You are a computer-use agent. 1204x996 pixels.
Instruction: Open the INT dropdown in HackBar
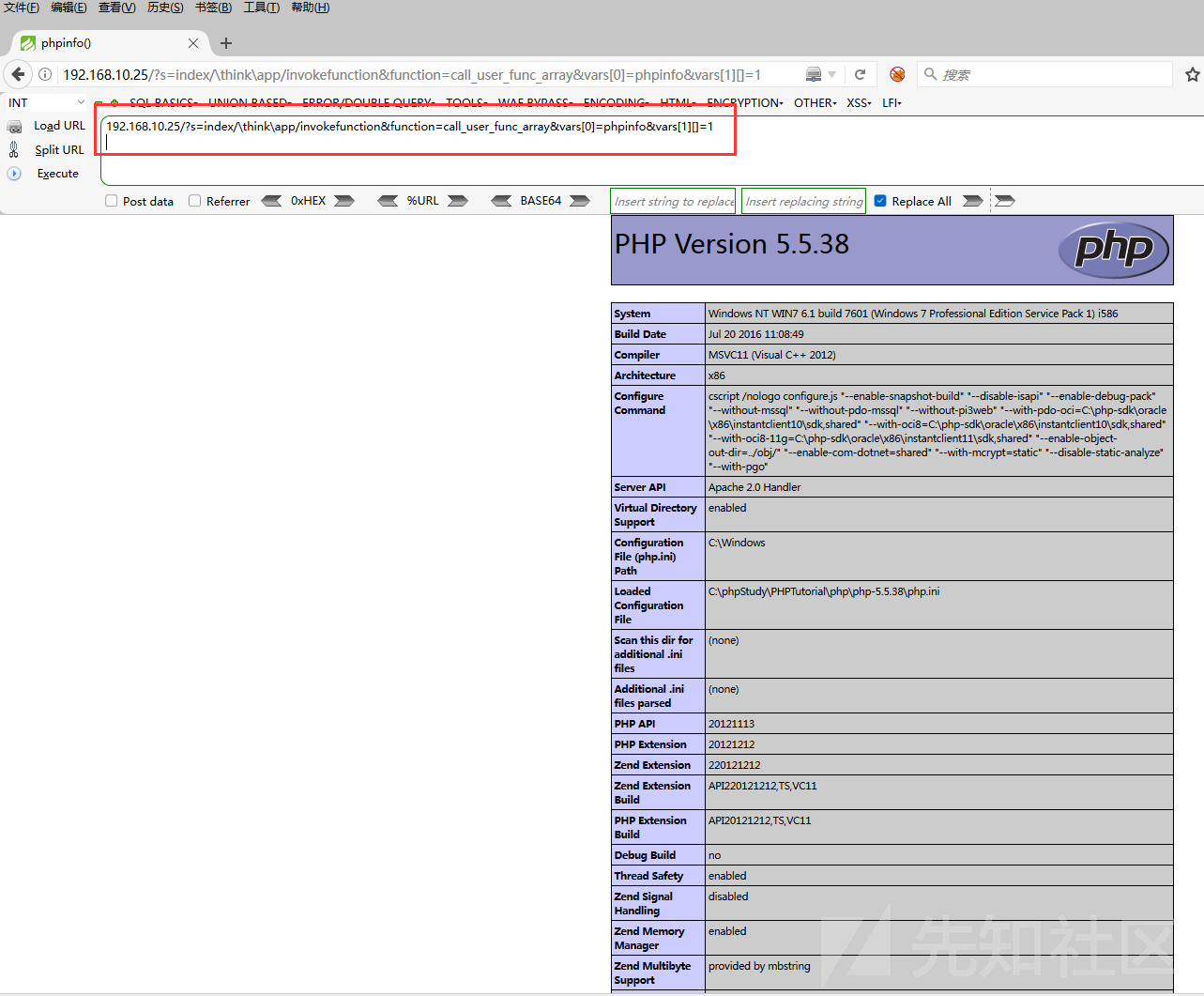pyautogui.click(x=47, y=103)
